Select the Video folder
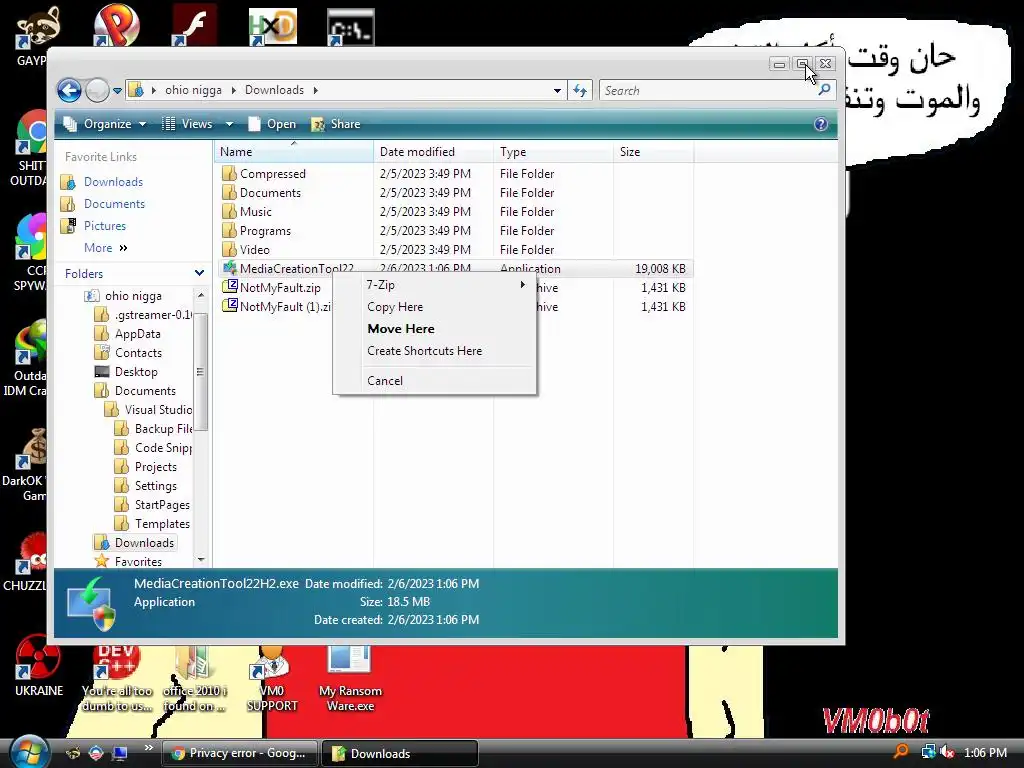The width and height of the screenshot is (1024, 768). click(254, 249)
